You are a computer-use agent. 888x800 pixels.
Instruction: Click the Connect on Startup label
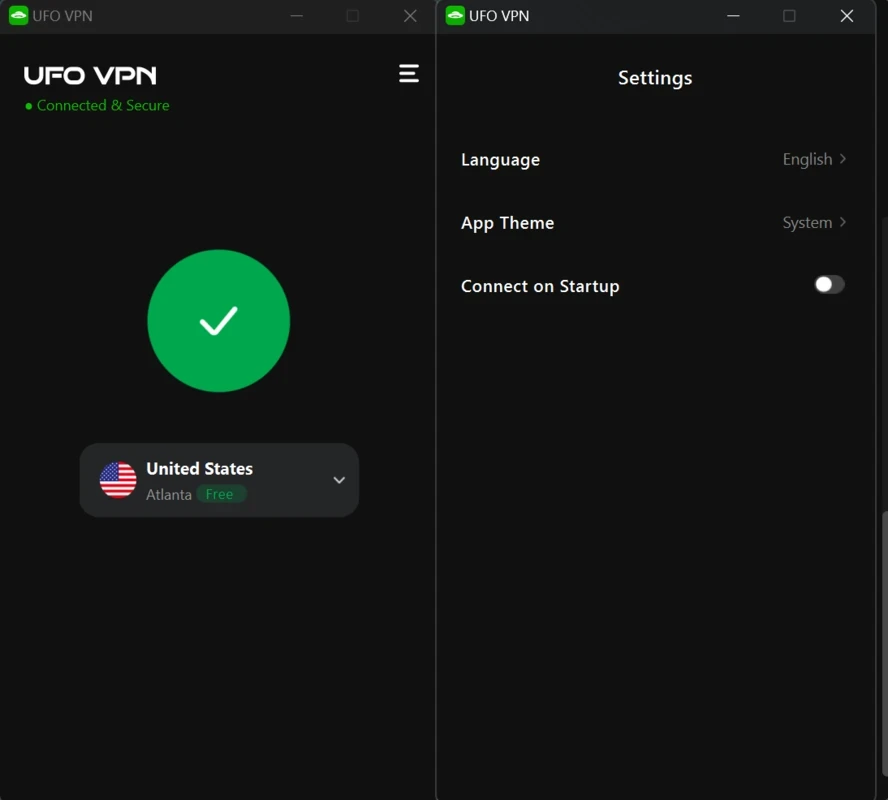click(540, 286)
